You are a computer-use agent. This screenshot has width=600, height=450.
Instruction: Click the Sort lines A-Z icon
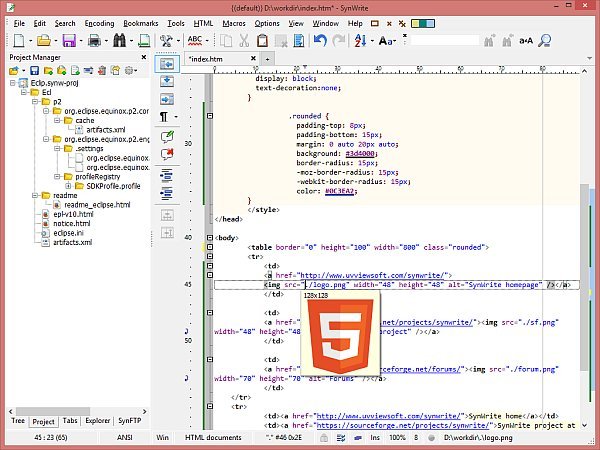pos(360,40)
